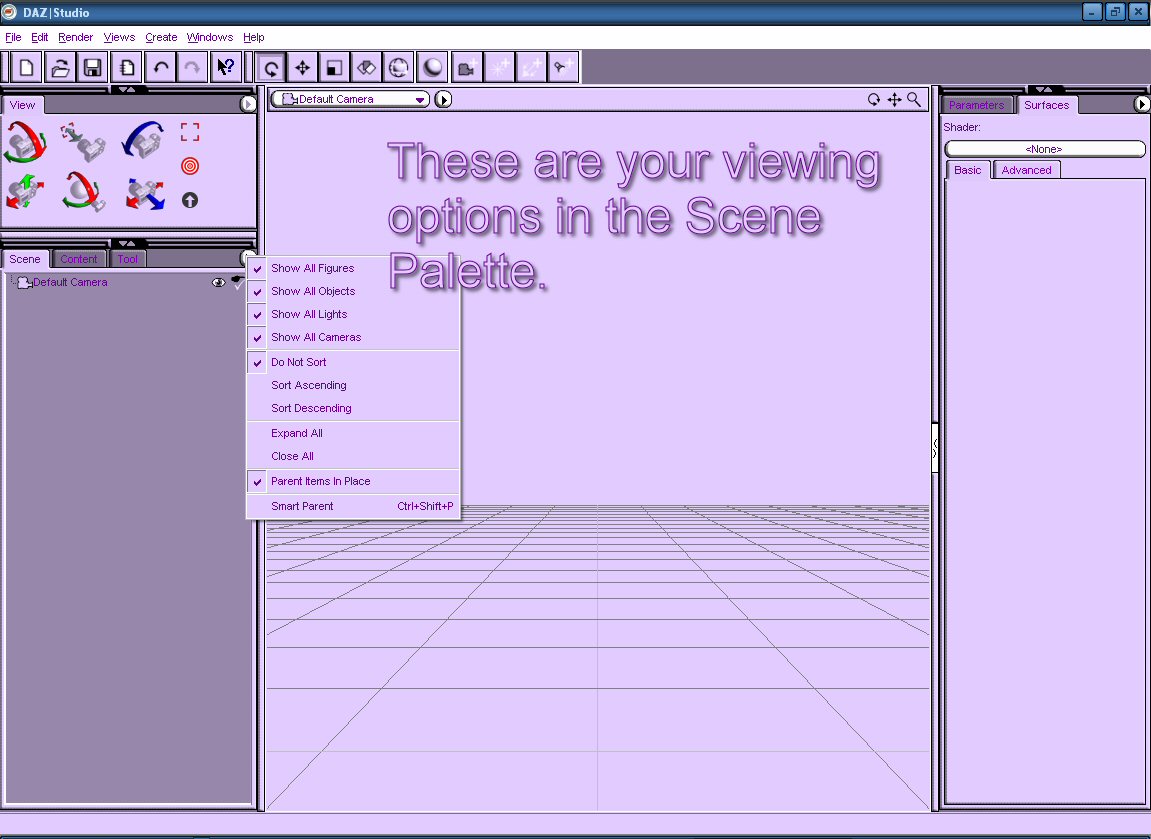Uncheck Show All Figures
The image size is (1151, 839).
pos(353,269)
